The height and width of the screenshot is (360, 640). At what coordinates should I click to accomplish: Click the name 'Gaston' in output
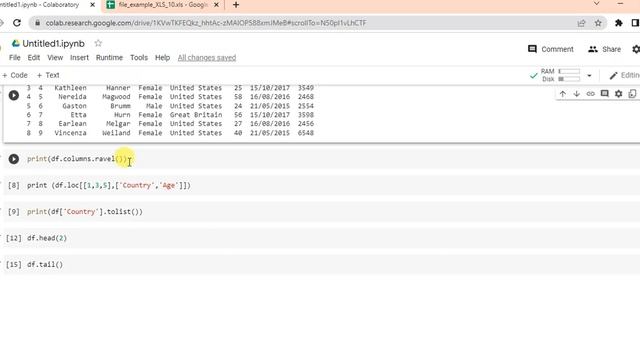pos(74,106)
